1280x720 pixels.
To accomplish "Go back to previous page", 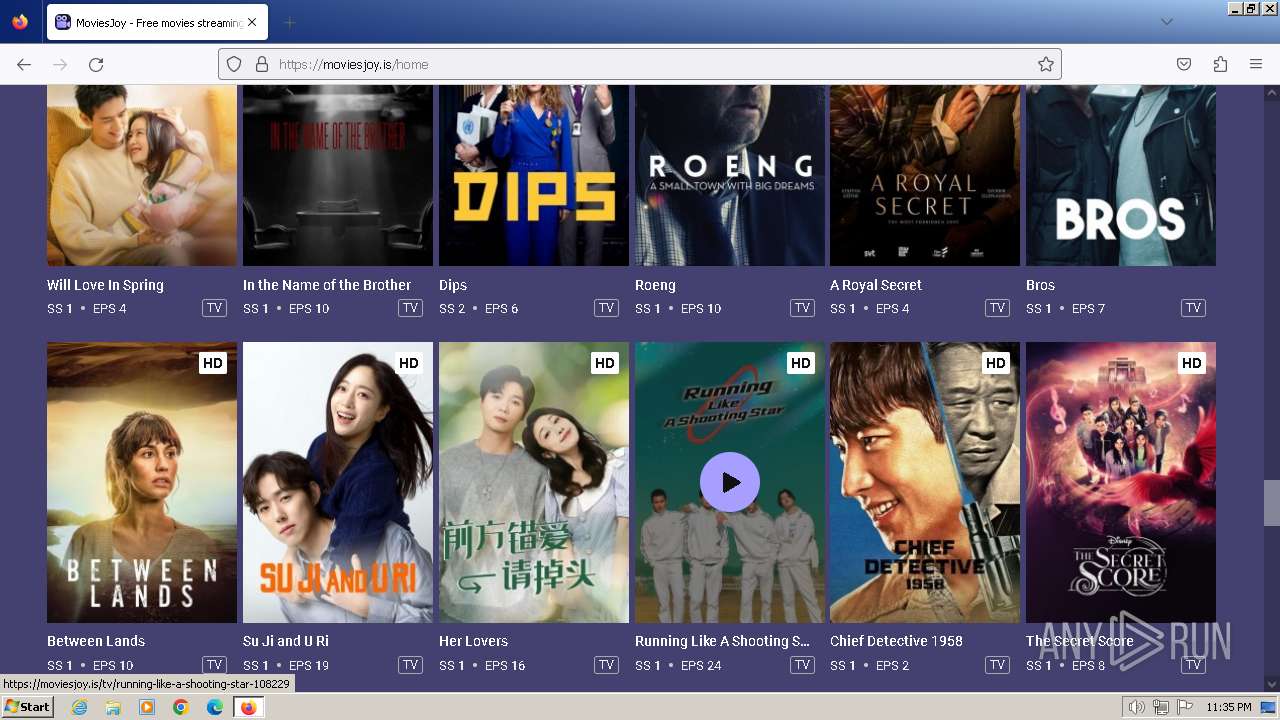I will point(24,64).
